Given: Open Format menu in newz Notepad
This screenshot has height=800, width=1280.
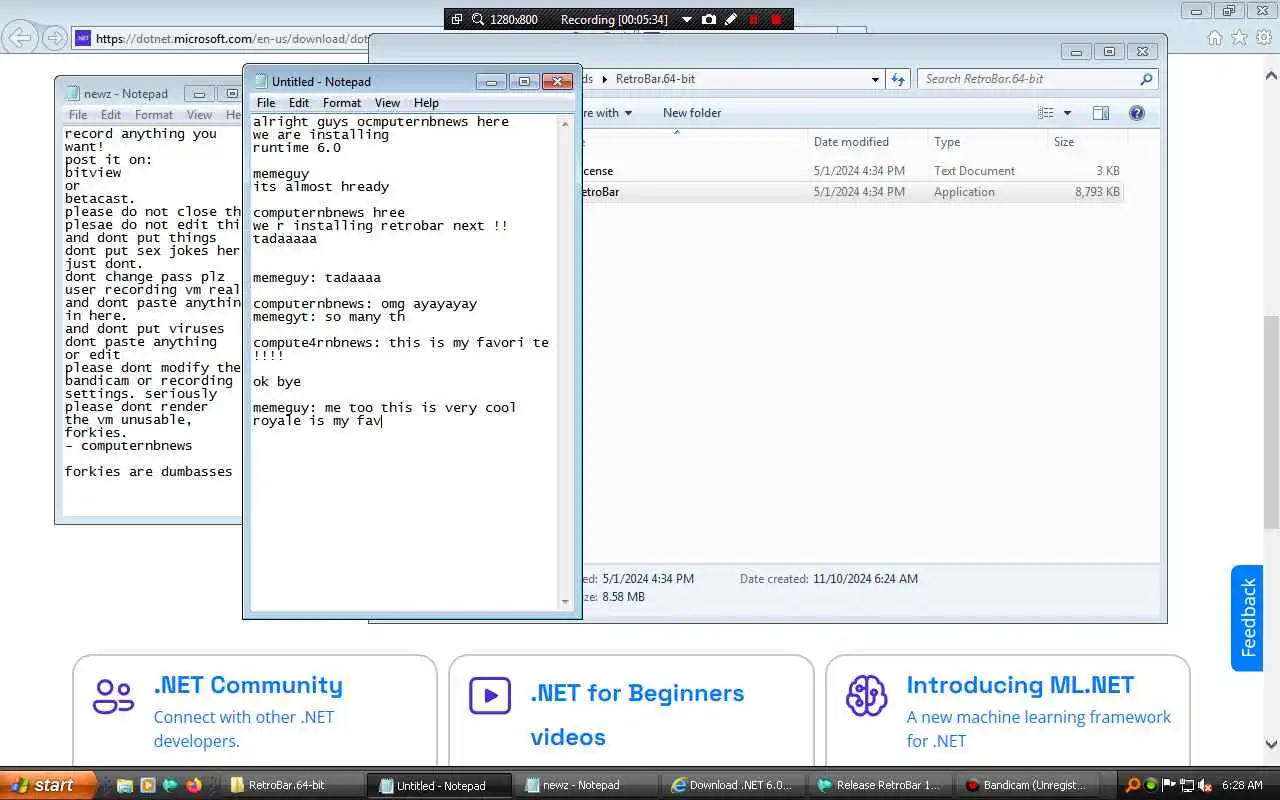Looking at the screenshot, I should 154,115.
